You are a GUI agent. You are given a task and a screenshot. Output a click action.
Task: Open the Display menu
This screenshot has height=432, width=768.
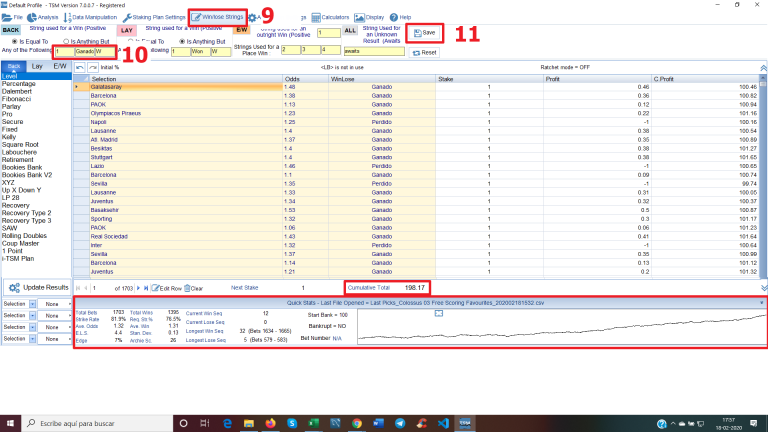pos(369,17)
